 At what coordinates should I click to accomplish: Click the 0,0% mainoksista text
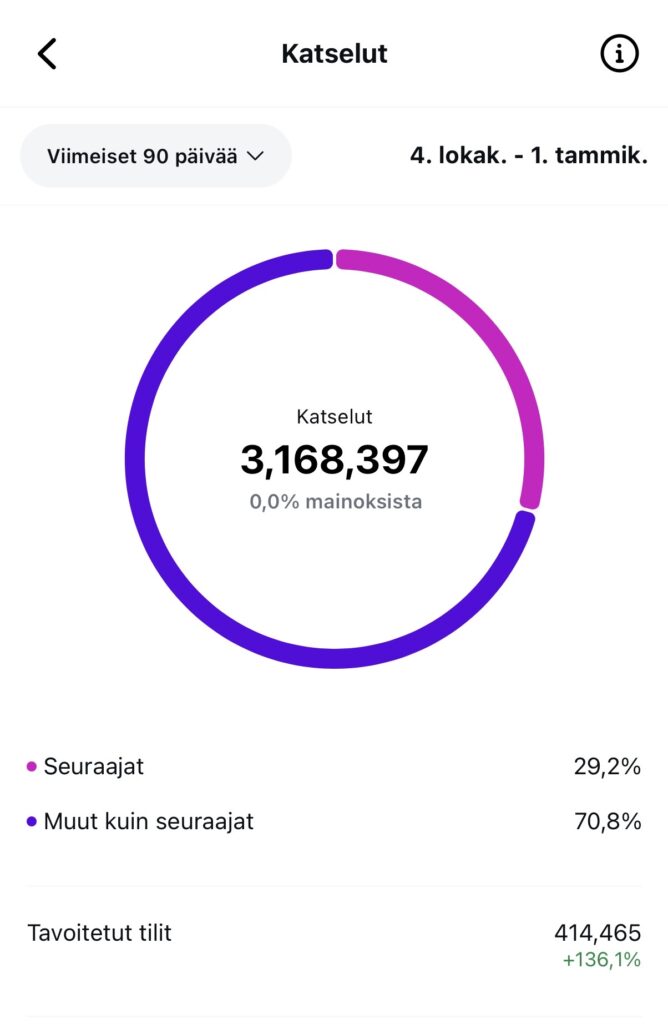click(335, 501)
